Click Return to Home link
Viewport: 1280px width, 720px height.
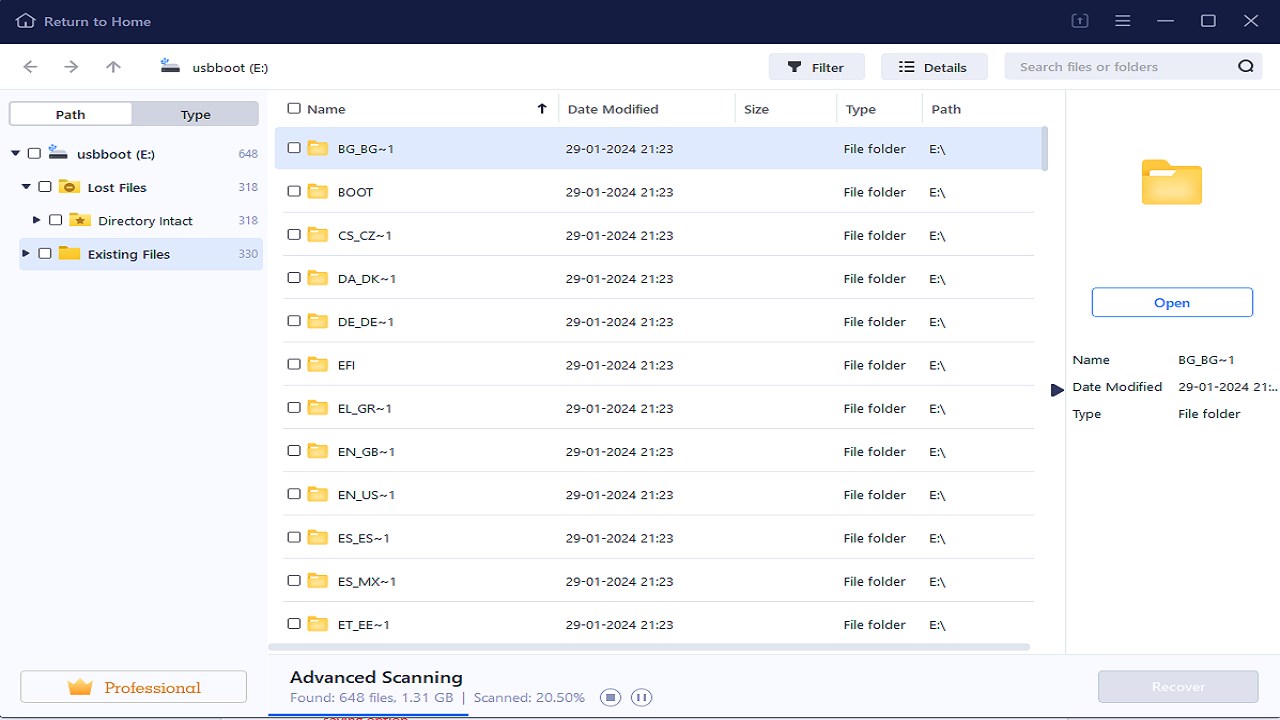[x=97, y=21]
